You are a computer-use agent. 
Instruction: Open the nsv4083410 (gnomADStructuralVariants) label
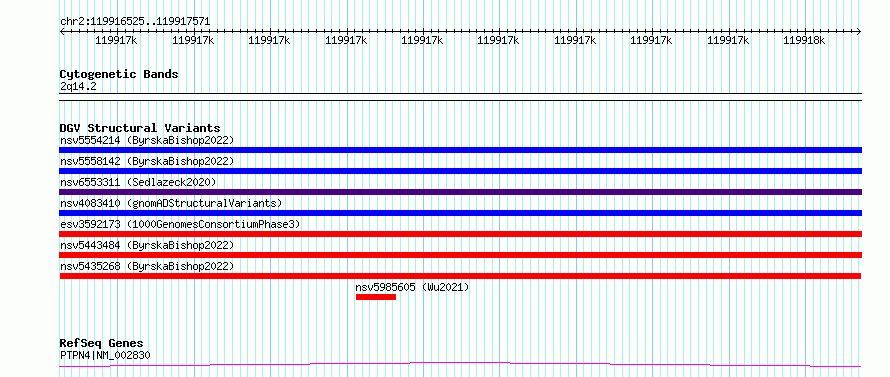pyautogui.click(x=171, y=203)
